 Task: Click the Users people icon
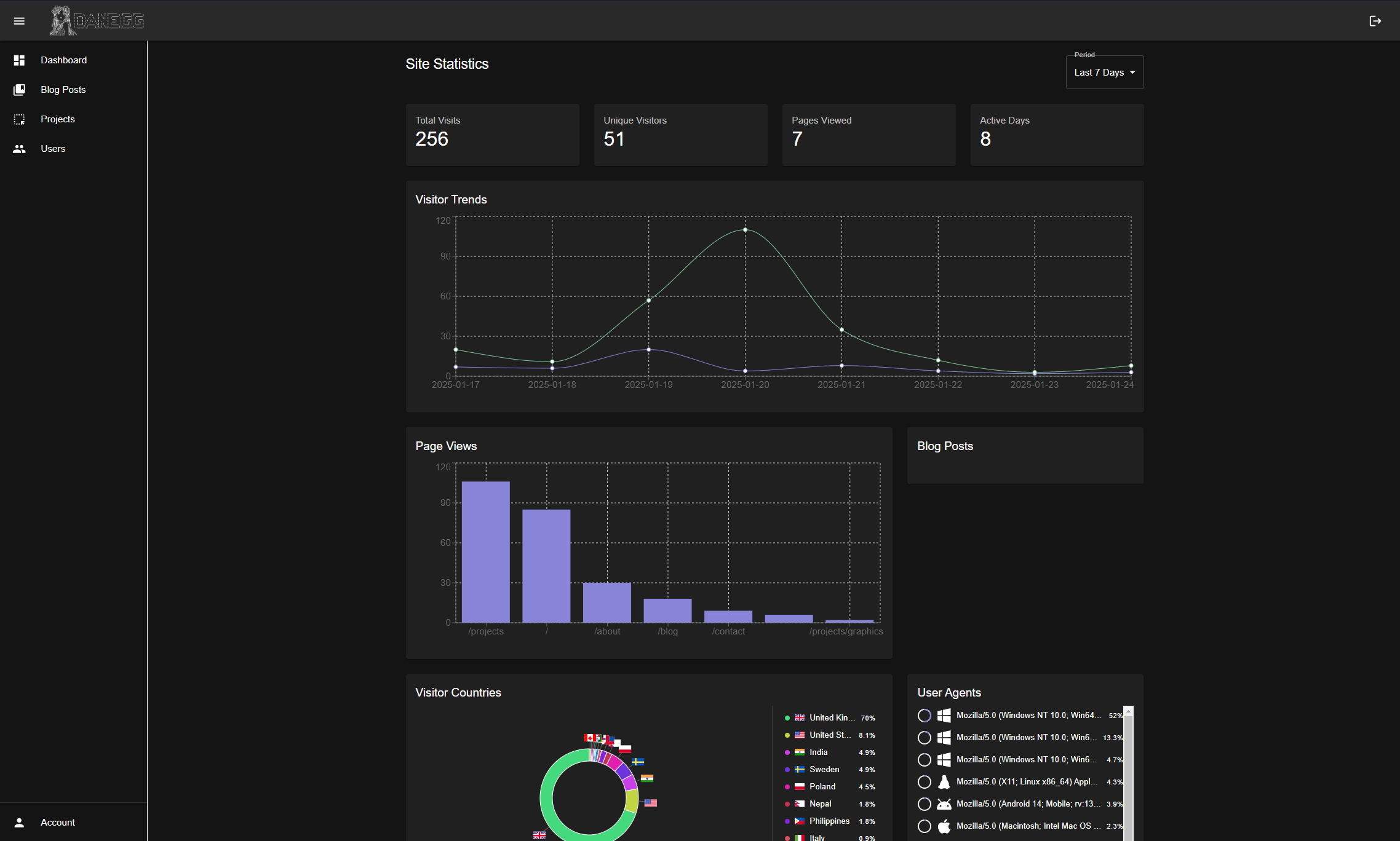[x=19, y=149]
